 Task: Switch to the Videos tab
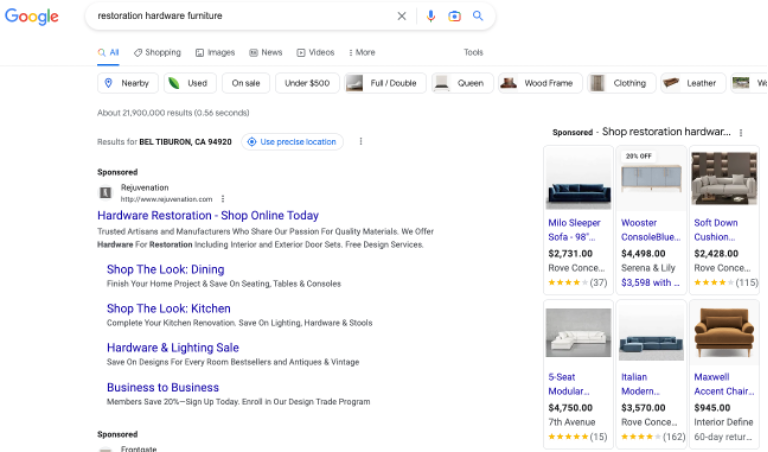315,52
